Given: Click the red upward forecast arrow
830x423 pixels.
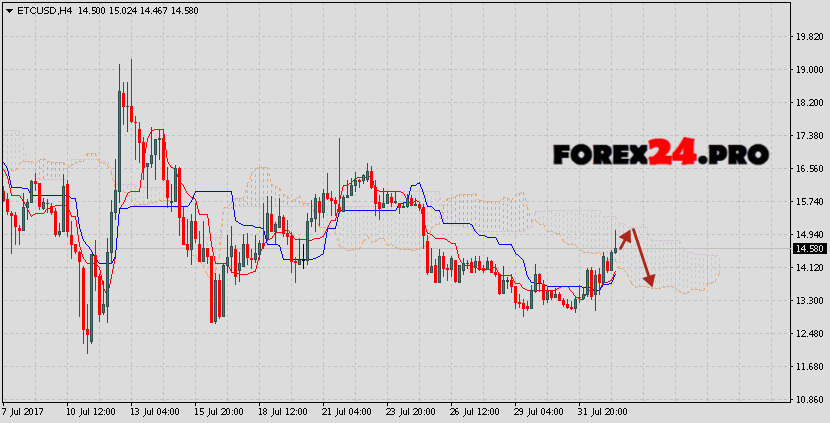Looking at the screenshot, I should pyautogui.click(x=625, y=237).
